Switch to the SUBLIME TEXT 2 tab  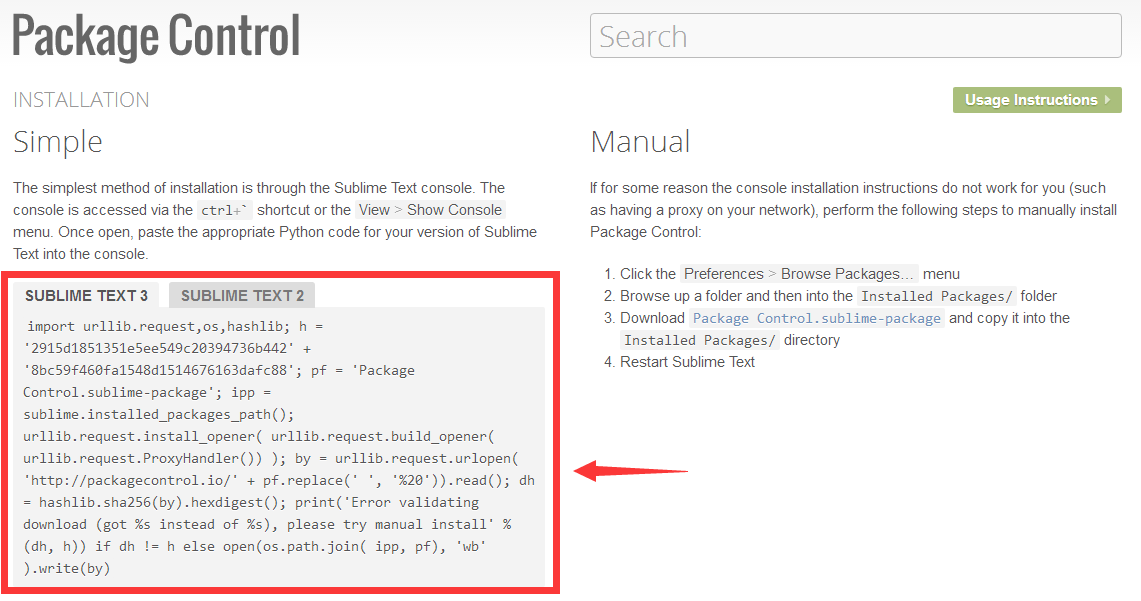point(242,295)
